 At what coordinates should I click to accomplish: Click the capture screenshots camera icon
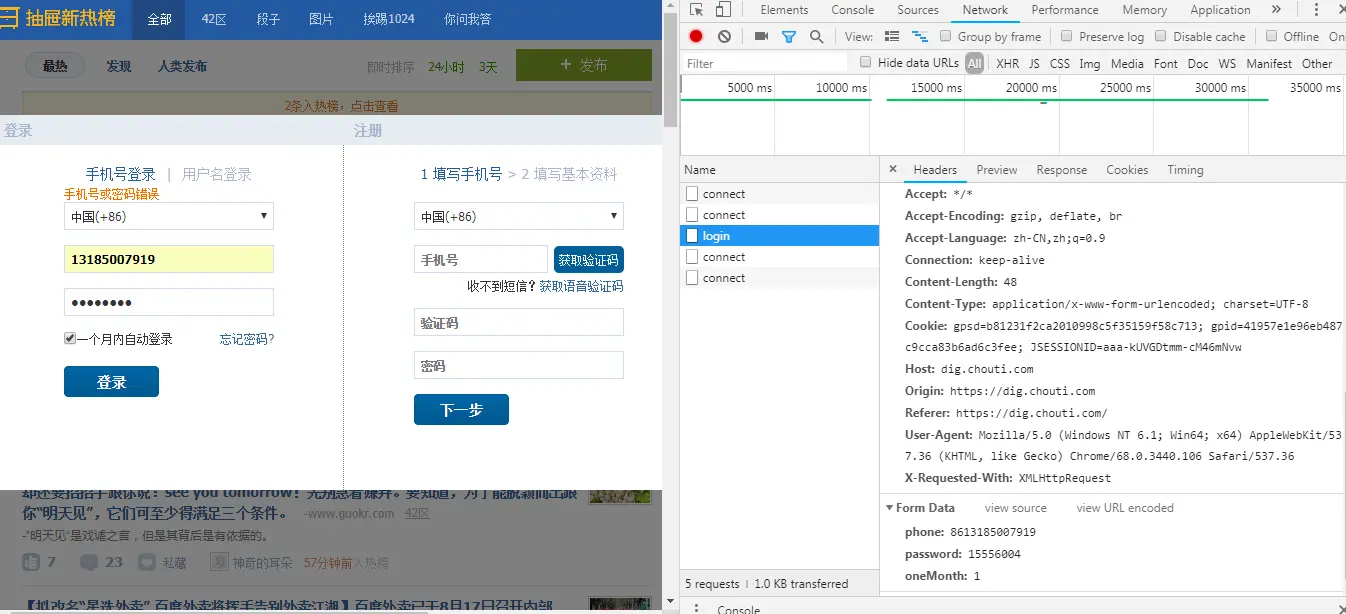click(761, 36)
